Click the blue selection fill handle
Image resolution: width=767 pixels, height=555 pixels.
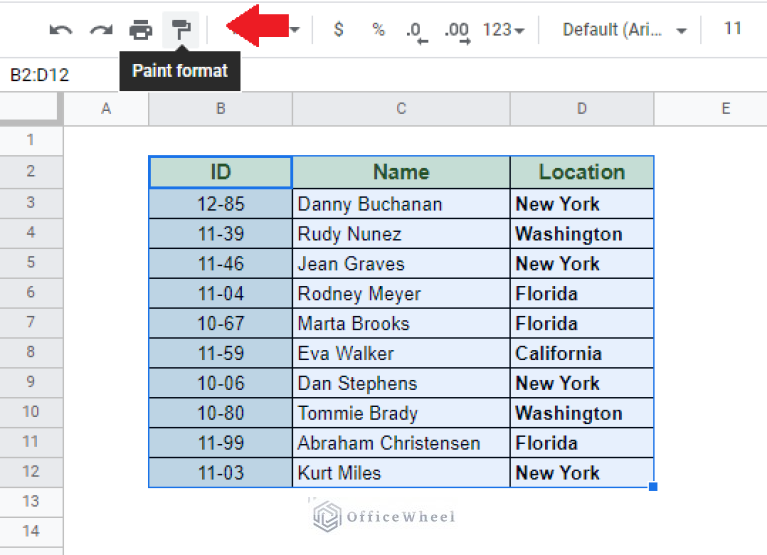[653, 487]
